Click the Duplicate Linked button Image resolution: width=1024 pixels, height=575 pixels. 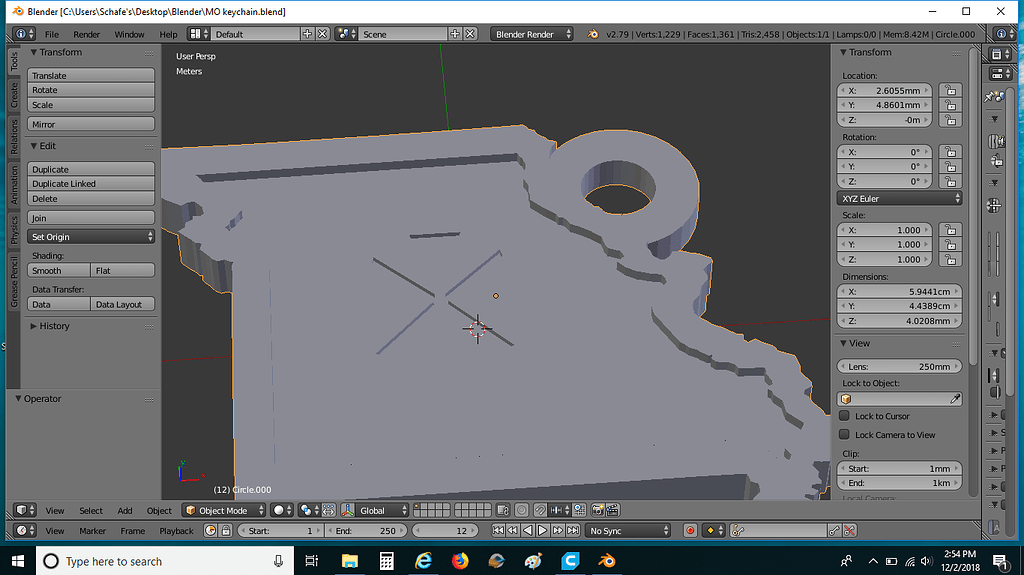(91, 184)
